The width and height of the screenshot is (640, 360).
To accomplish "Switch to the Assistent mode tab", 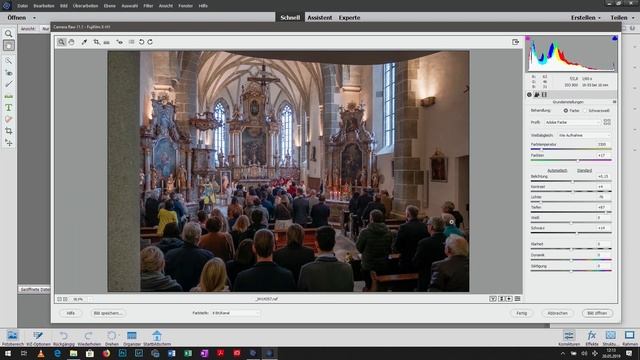I will coord(320,18).
